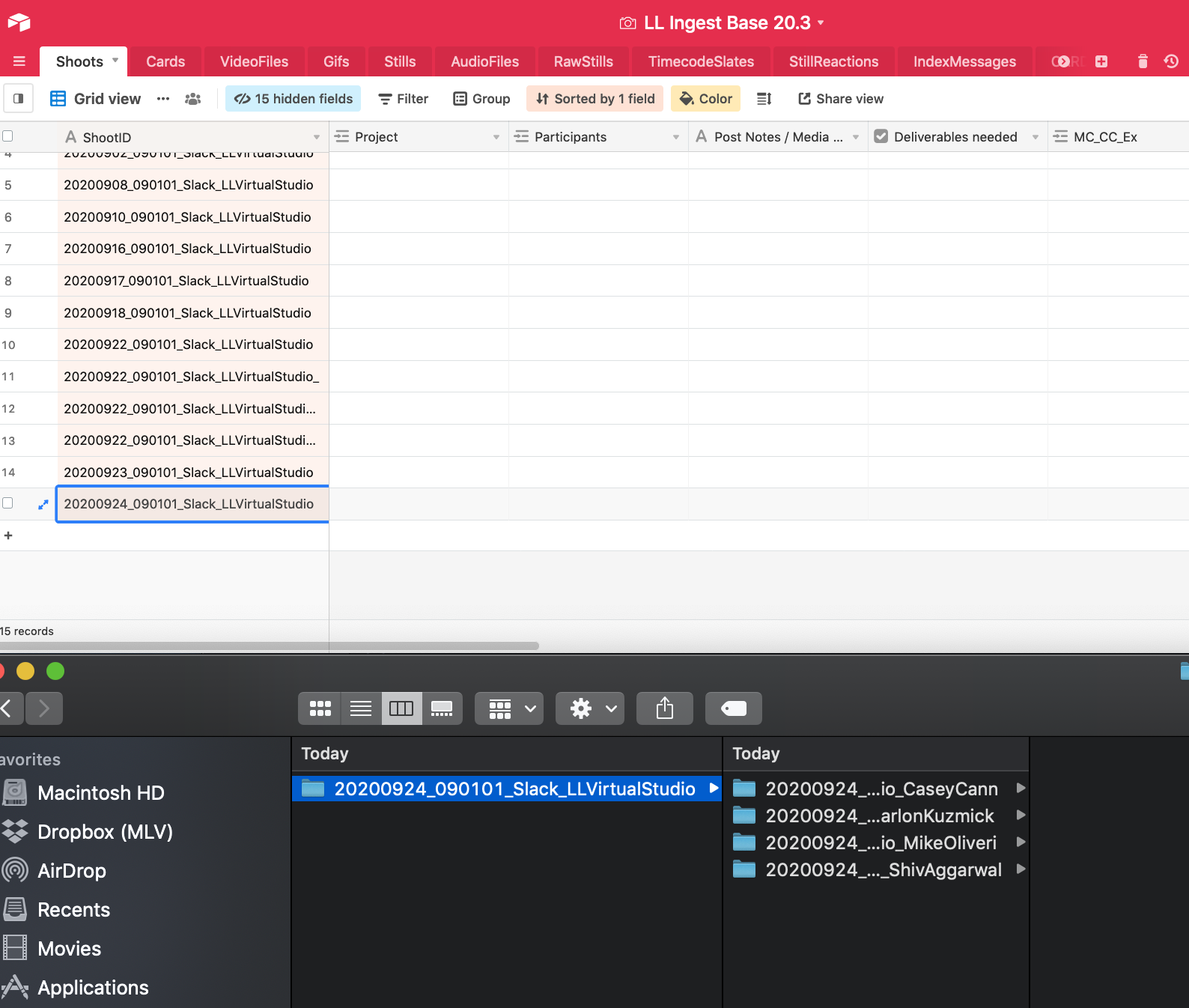Switch Finder to icon view
This screenshot has height=1008, width=1189.
click(320, 708)
